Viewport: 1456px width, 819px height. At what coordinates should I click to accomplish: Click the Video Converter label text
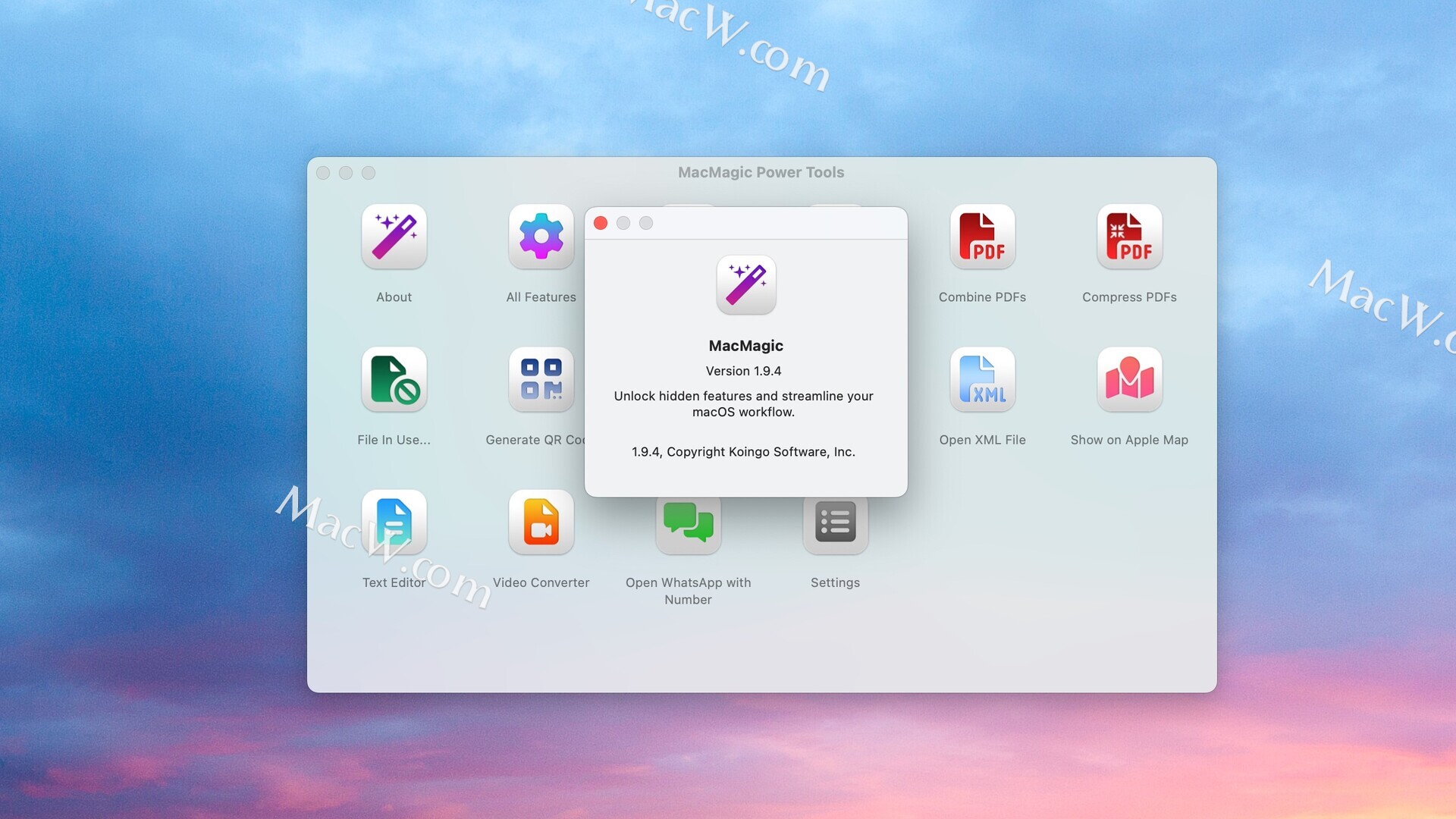(541, 582)
